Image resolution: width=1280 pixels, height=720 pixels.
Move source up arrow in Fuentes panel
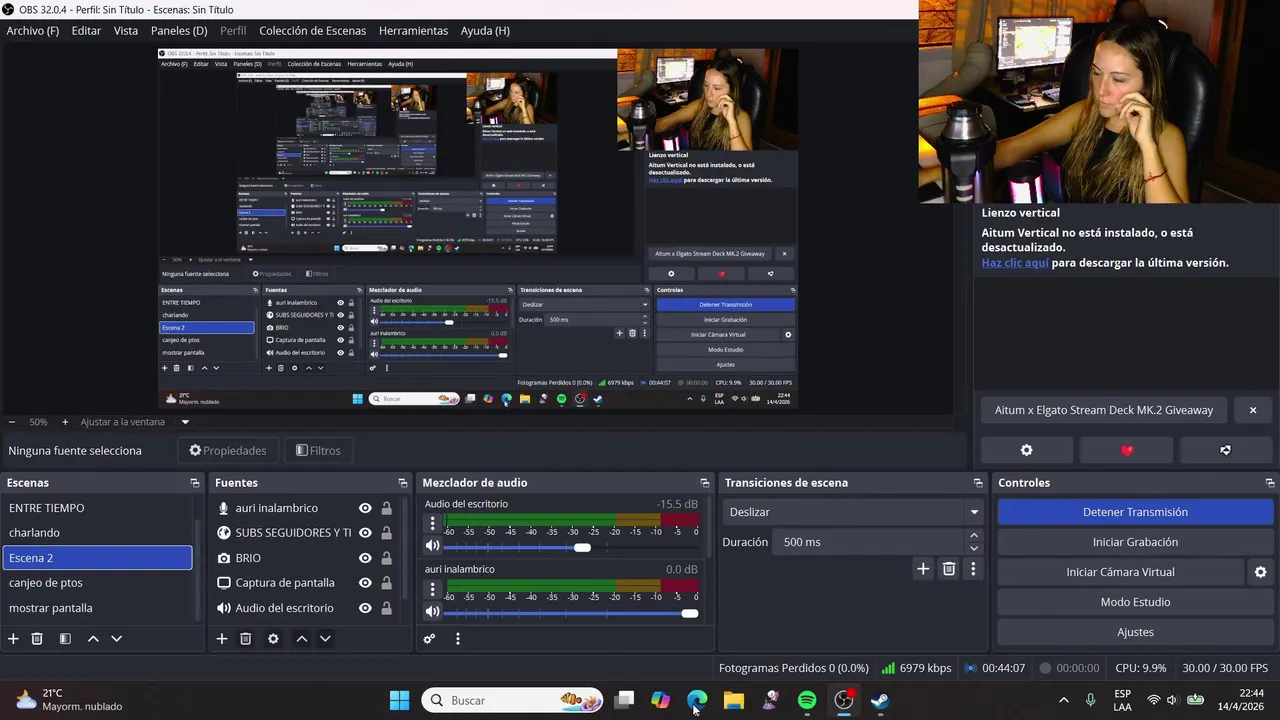(x=301, y=639)
